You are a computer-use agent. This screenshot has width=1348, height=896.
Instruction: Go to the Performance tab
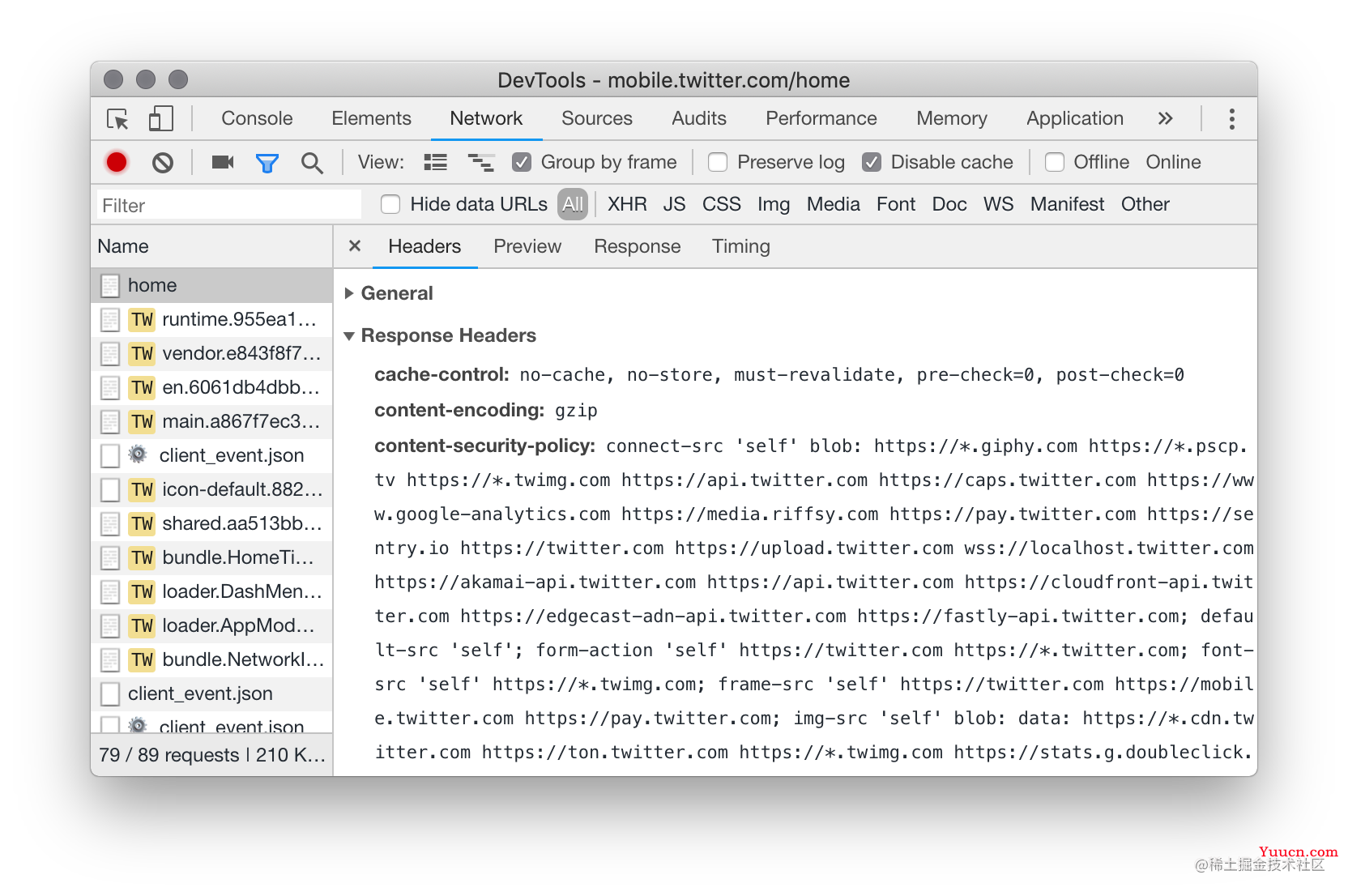pyautogui.click(x=821, y=118)
